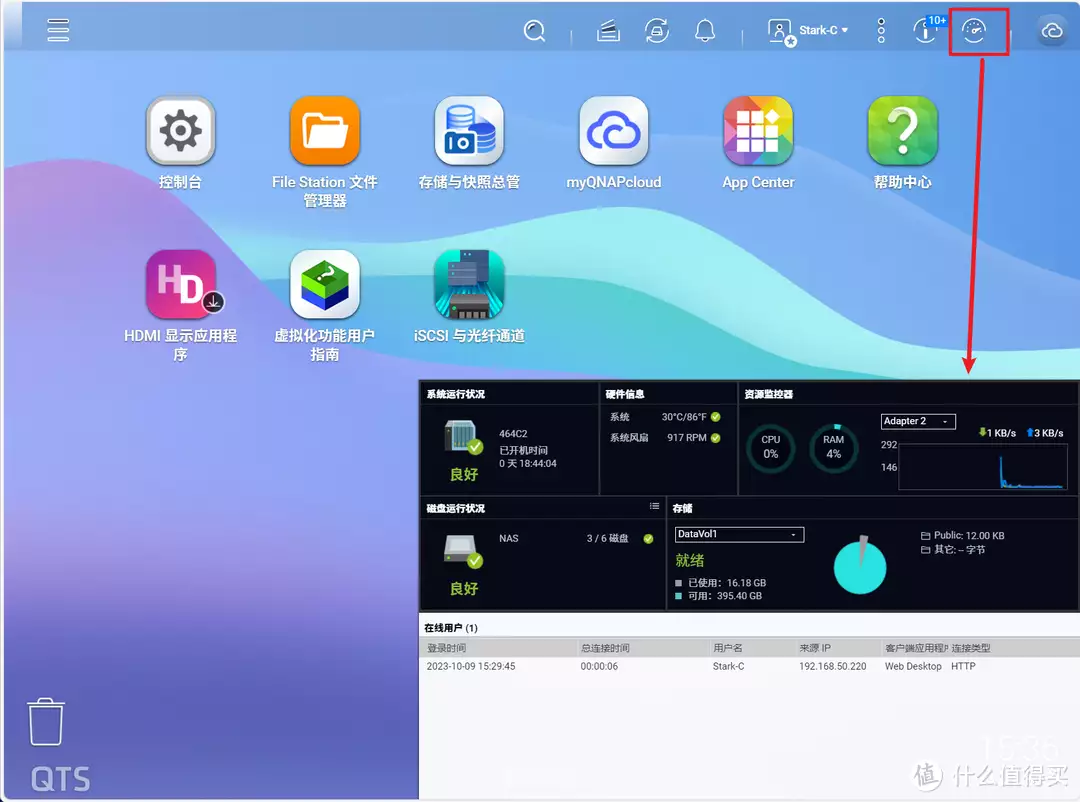The height and width of the screenshot is (802, 1080).
Task: Expand the Stark-C user dropdown
Action: 823,30
